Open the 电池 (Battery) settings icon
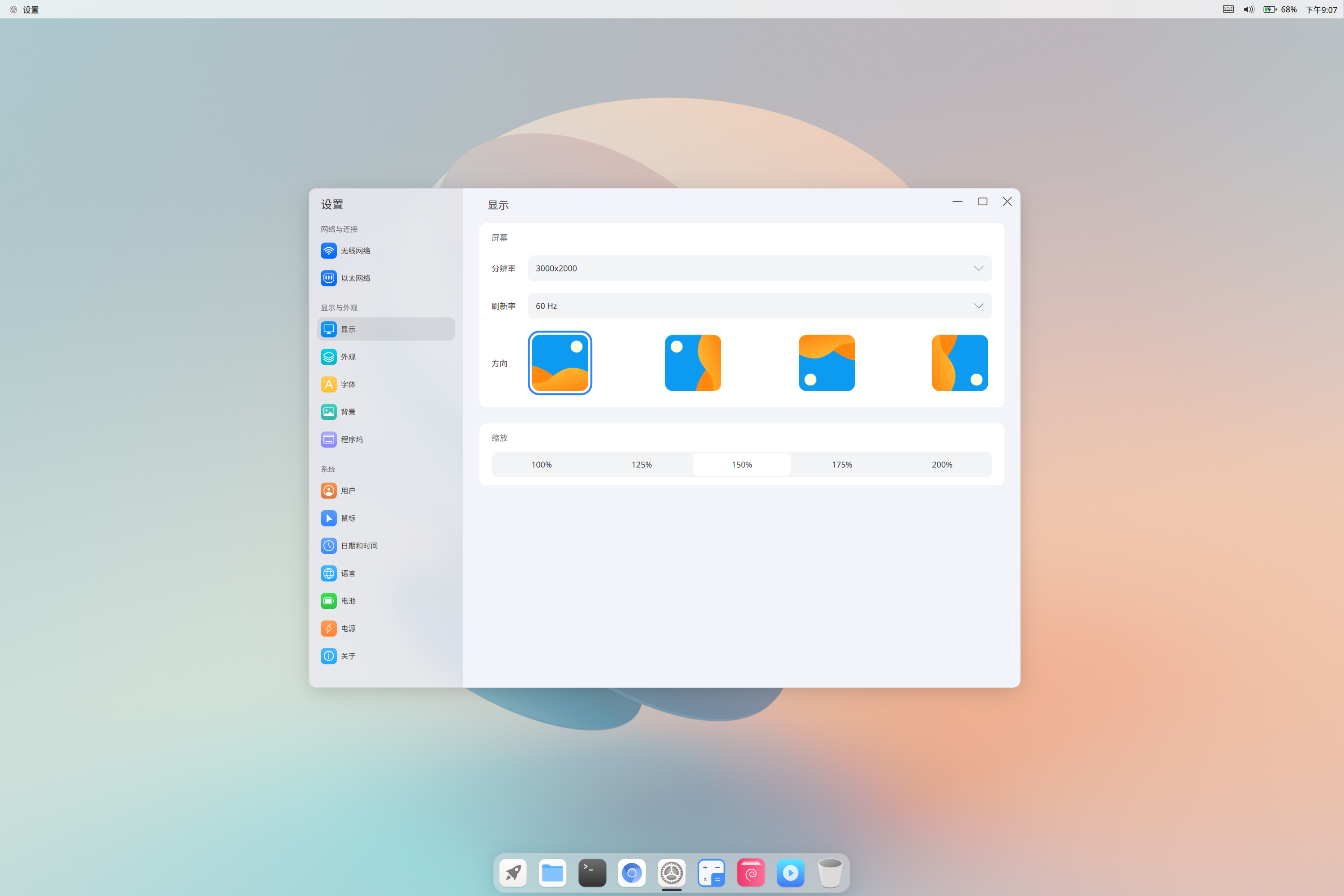The width and height of the screenshot is (1344, 896). pyautogui.click(x=328, y=601)
